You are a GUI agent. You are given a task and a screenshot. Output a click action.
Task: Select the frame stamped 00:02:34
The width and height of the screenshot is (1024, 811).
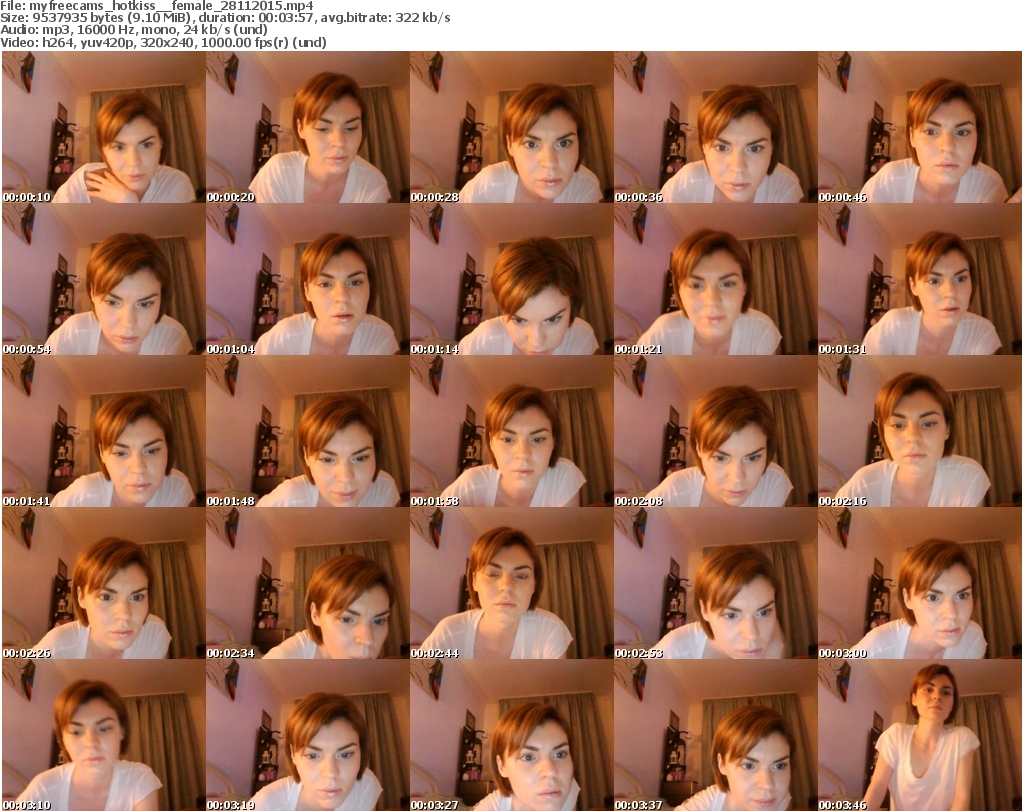click(x=308, y=584)
